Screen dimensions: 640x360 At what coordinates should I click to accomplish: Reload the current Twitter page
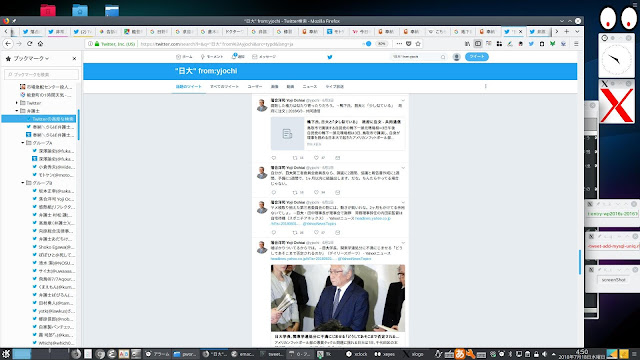(29, 43)
